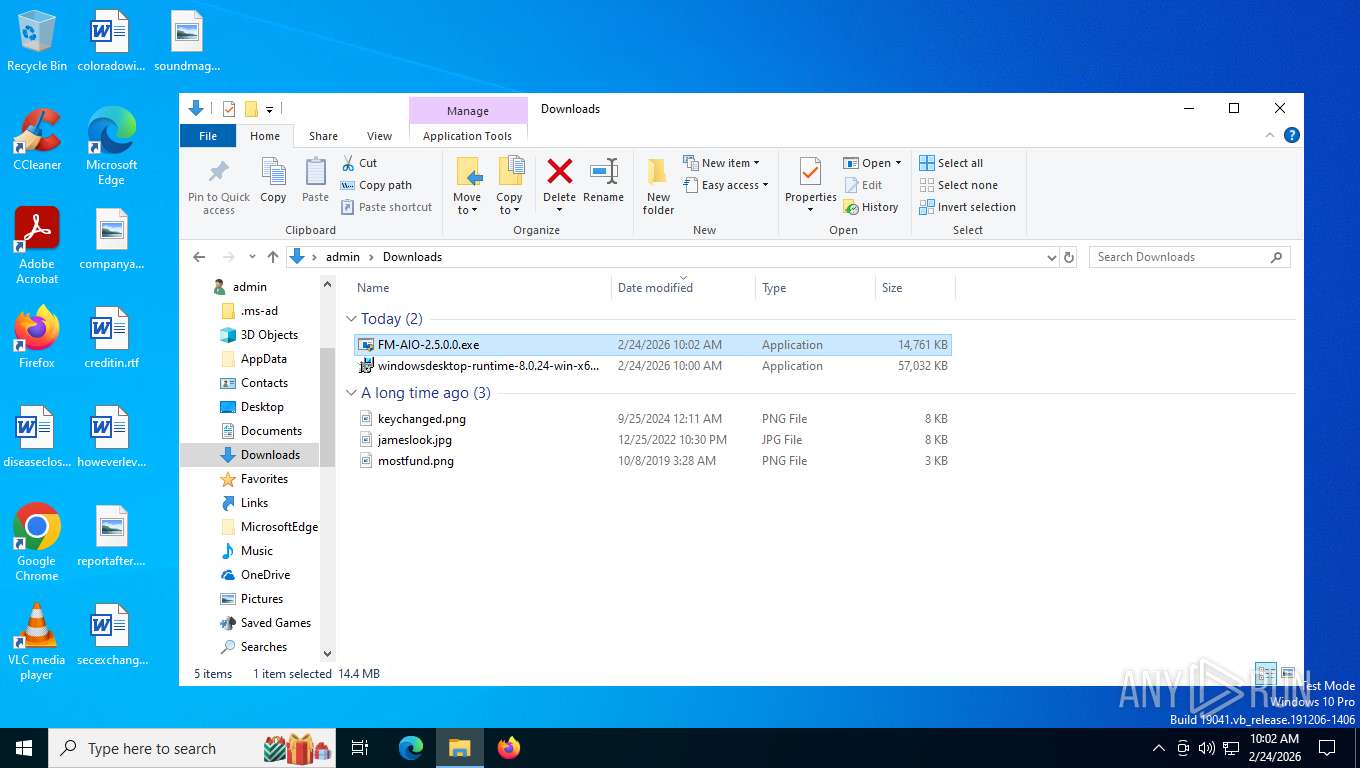The width and height of the screenshot is (1360, 768).
Task: Select jameslook.jpg file
Action: 653,440
